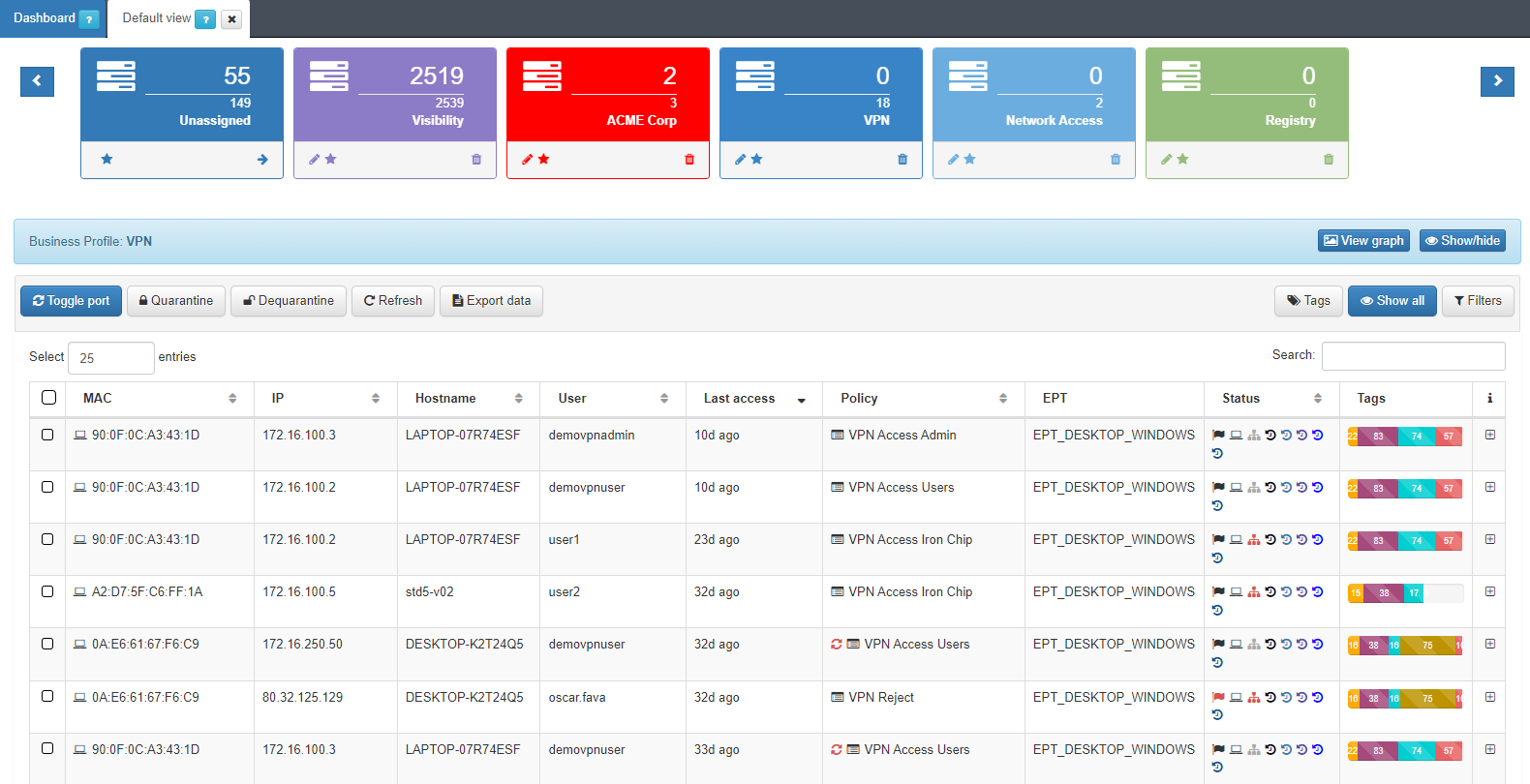This screenshot has height=784, width=1530.
Task: Open View graph for VPN profile
Action: 1363,240
